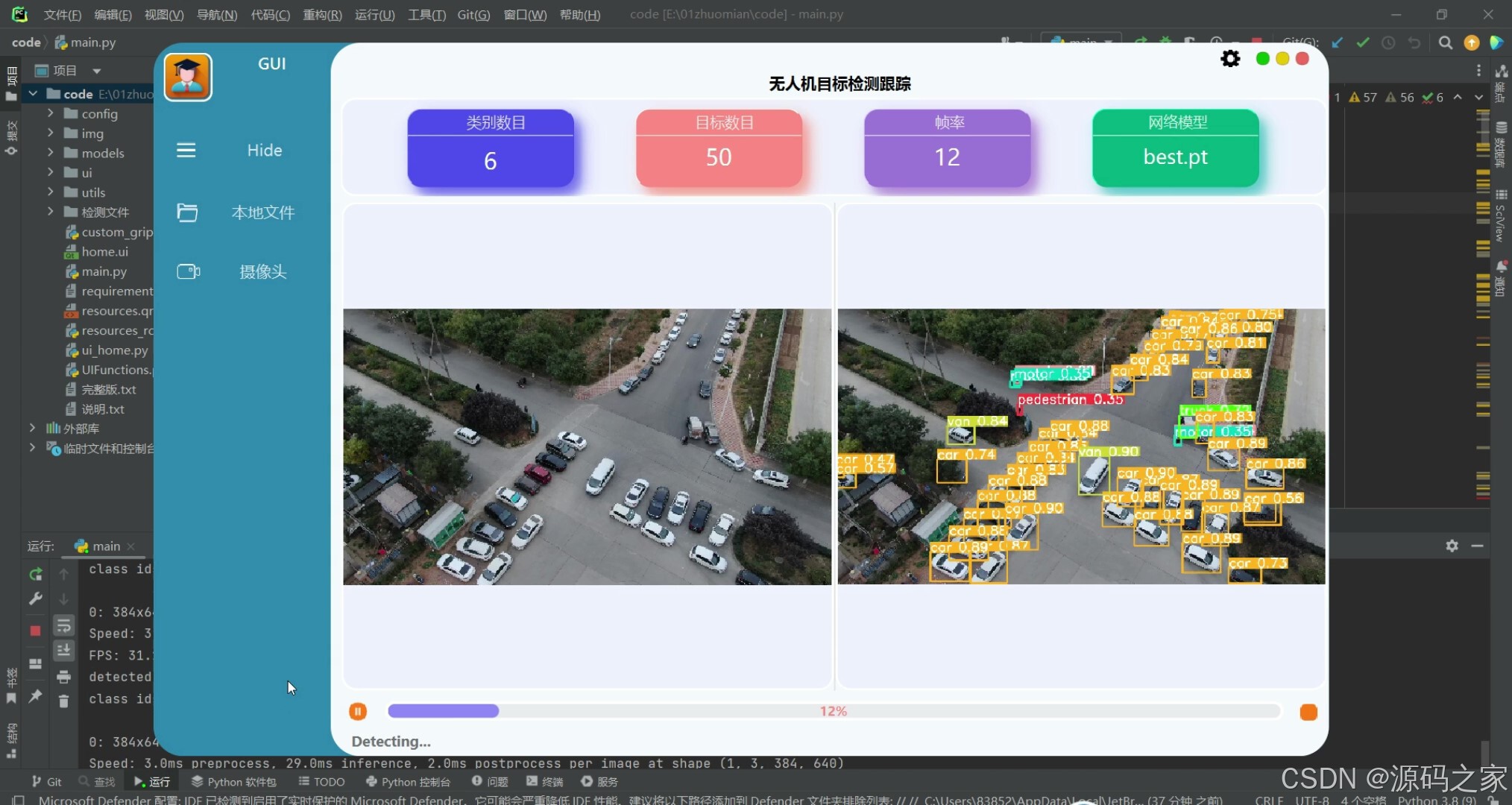Image resolution: width=1512 pixels, height=805 pixels.
Task: Stop the running main process
Action: point(35,631)
